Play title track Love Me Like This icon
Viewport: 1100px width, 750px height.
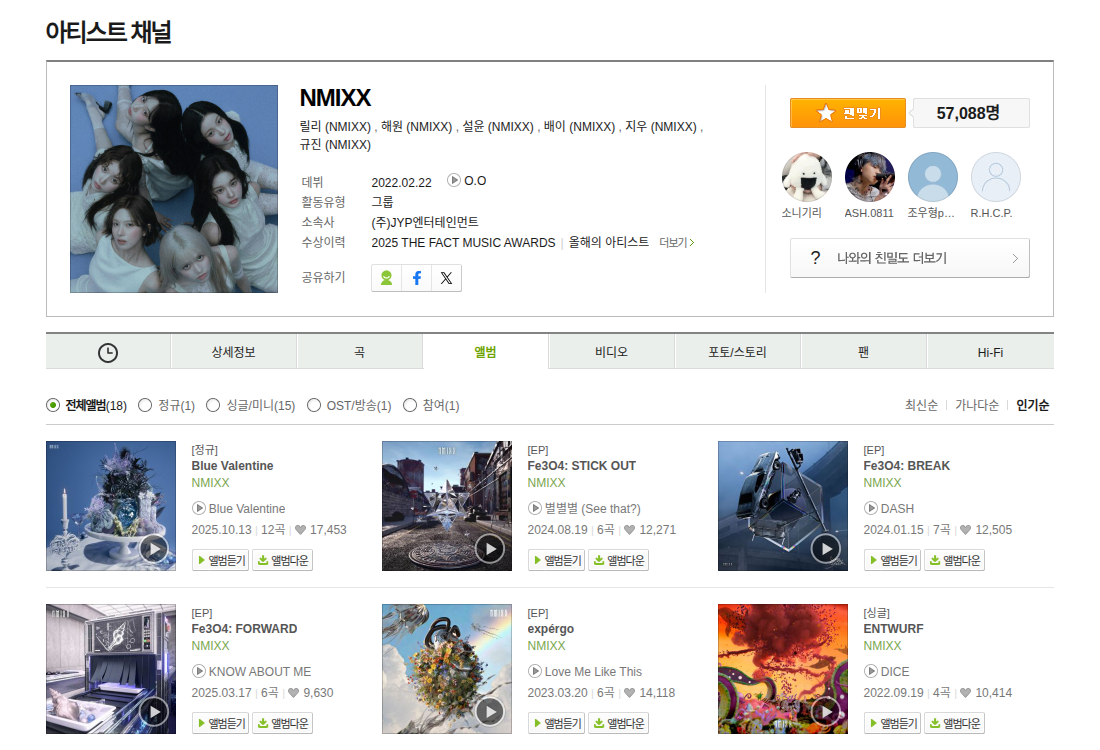[x=535, y=671]
